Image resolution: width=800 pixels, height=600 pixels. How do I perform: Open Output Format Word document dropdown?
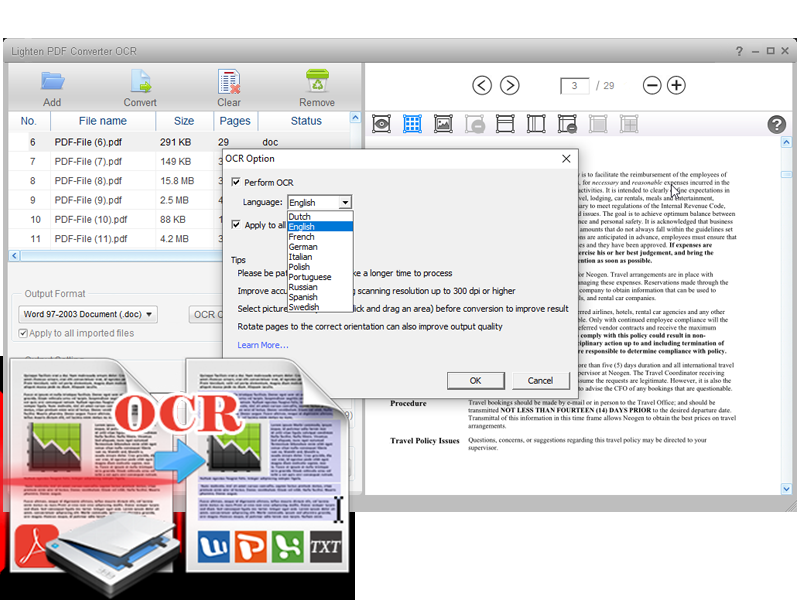pos(88,314)
